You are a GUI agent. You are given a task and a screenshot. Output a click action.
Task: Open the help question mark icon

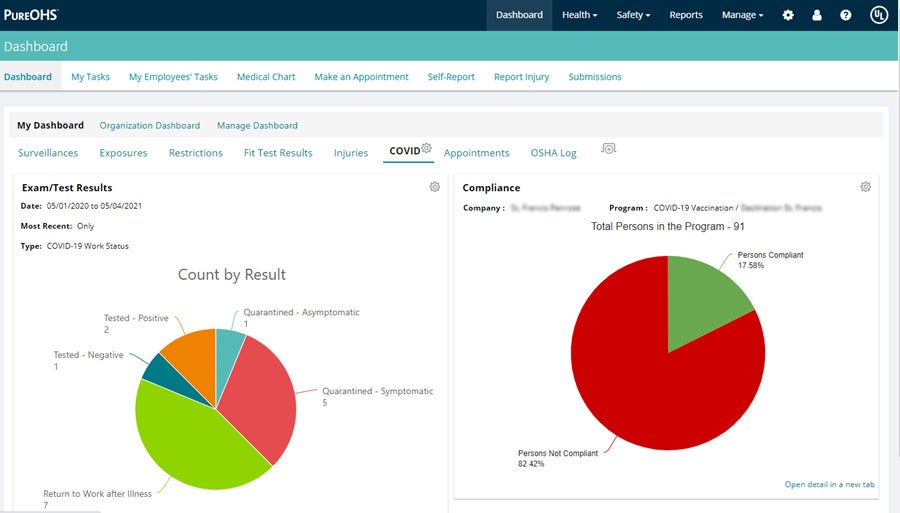[845, 15]
